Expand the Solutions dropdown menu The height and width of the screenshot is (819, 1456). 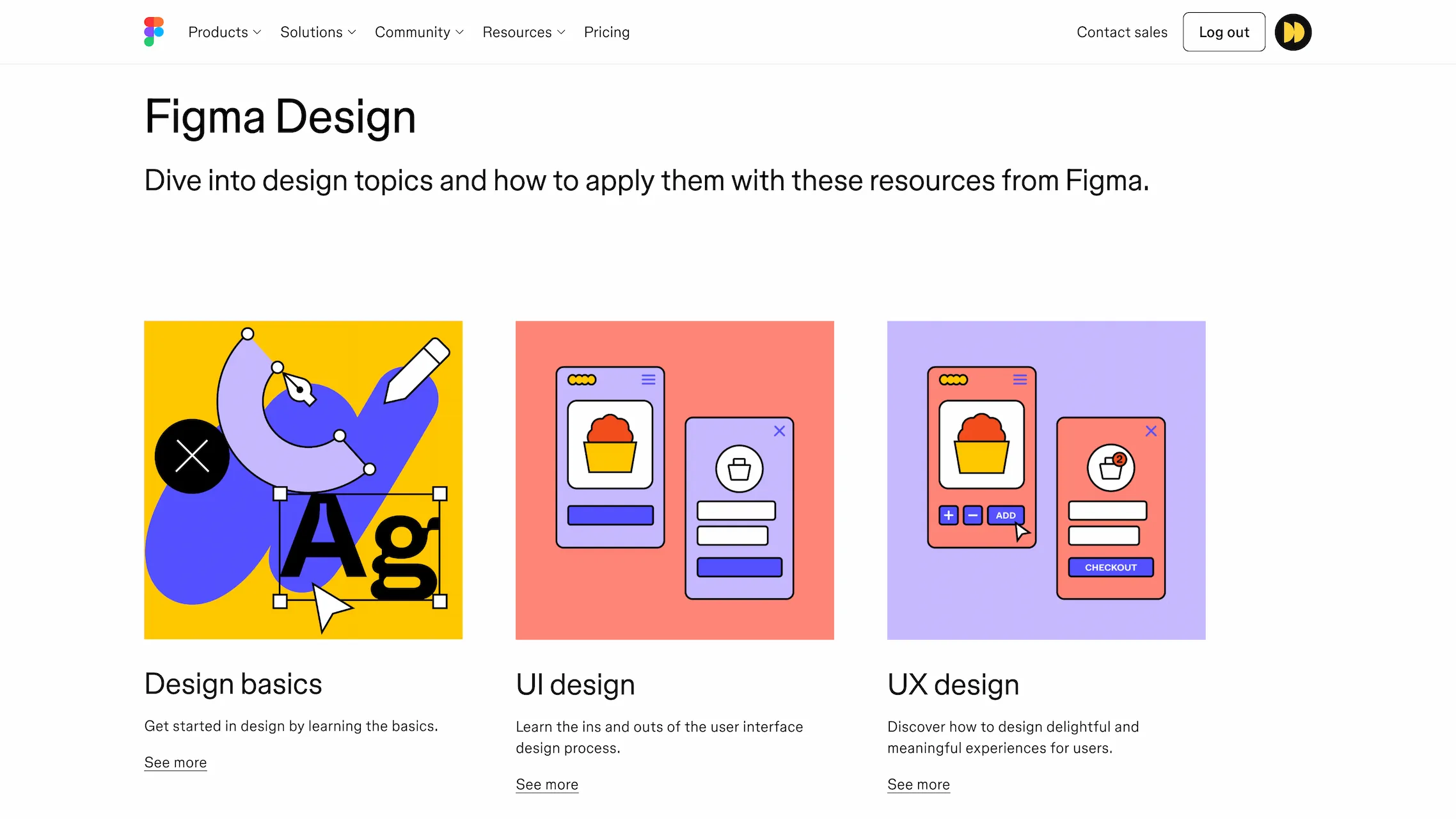[318, 32]
